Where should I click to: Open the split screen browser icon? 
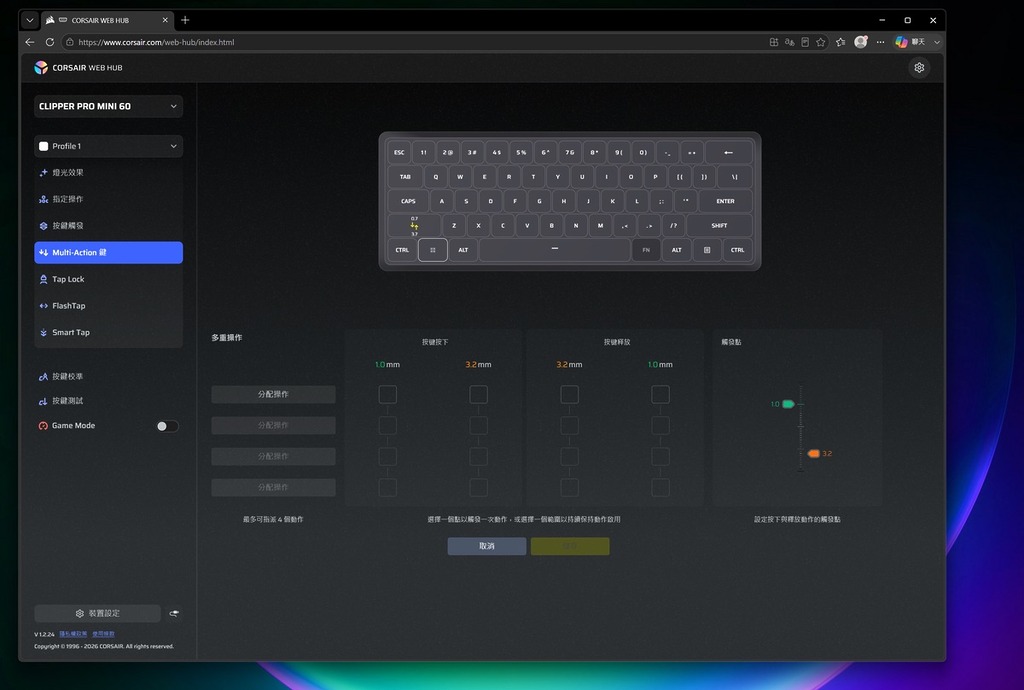(x=774, y=42)
